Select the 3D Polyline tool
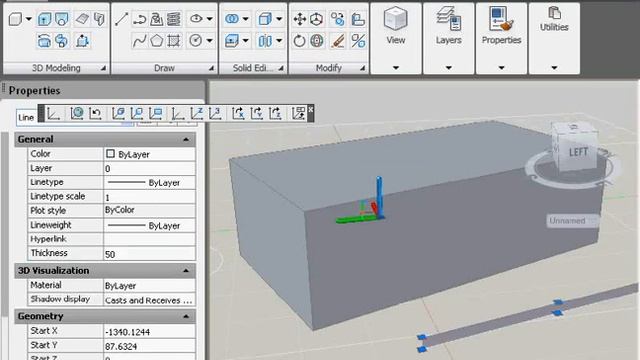 pos(157,19)
